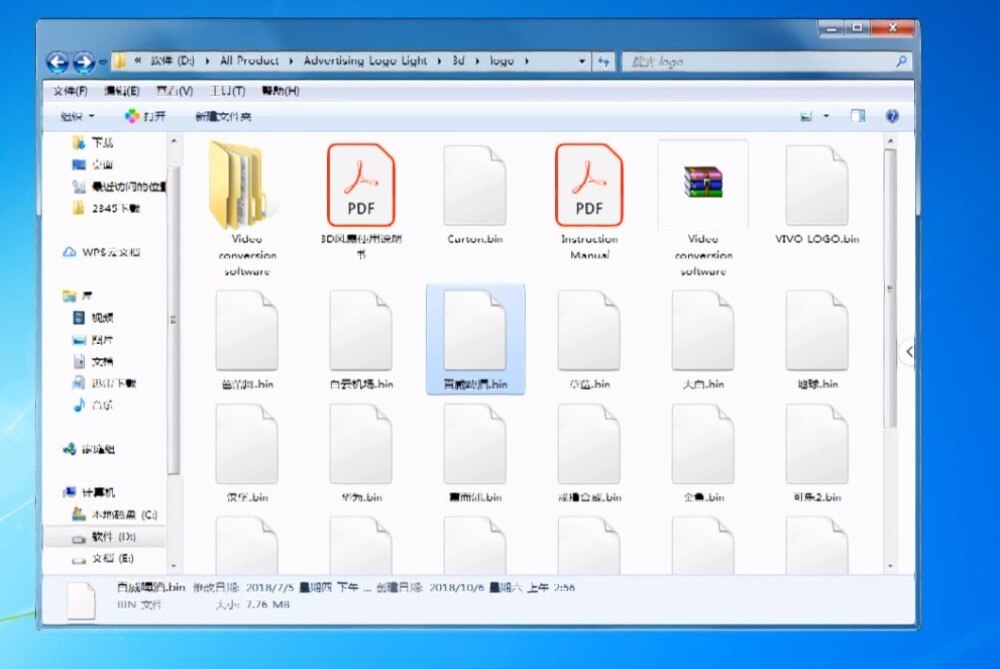Click the vertical scrollbar of file list
Viewport: 1000px width, 669px height.
[890, 289]
